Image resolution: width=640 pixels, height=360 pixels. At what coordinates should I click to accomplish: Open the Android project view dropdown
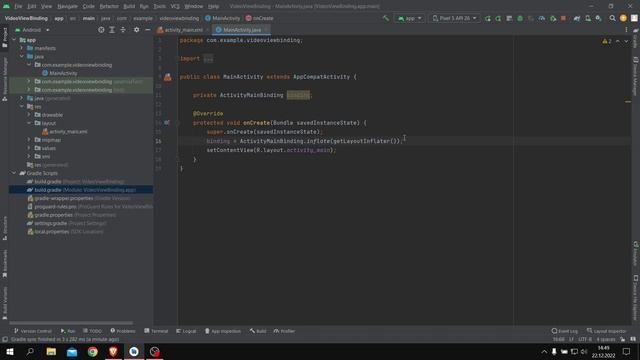32,30
